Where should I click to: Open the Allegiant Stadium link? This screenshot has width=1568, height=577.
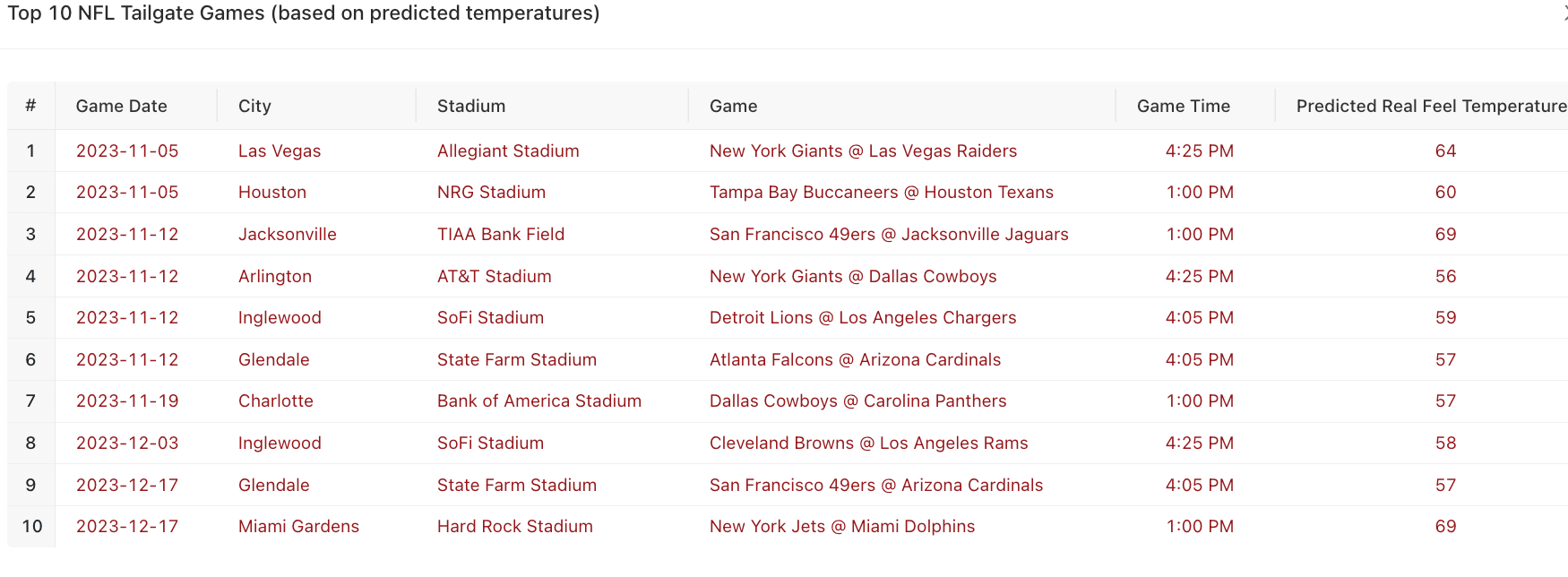508,151
